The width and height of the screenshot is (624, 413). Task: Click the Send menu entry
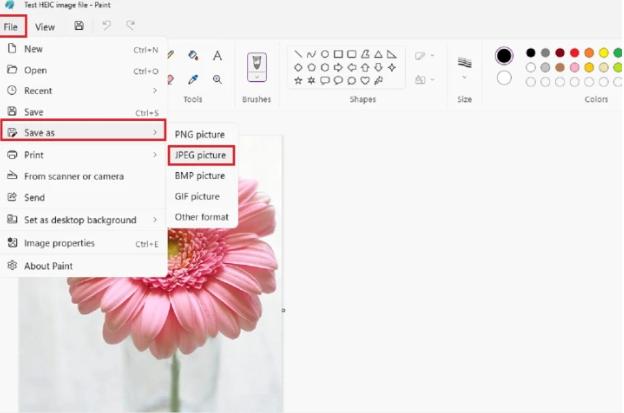pyautogui.click(x=83, y=197)
